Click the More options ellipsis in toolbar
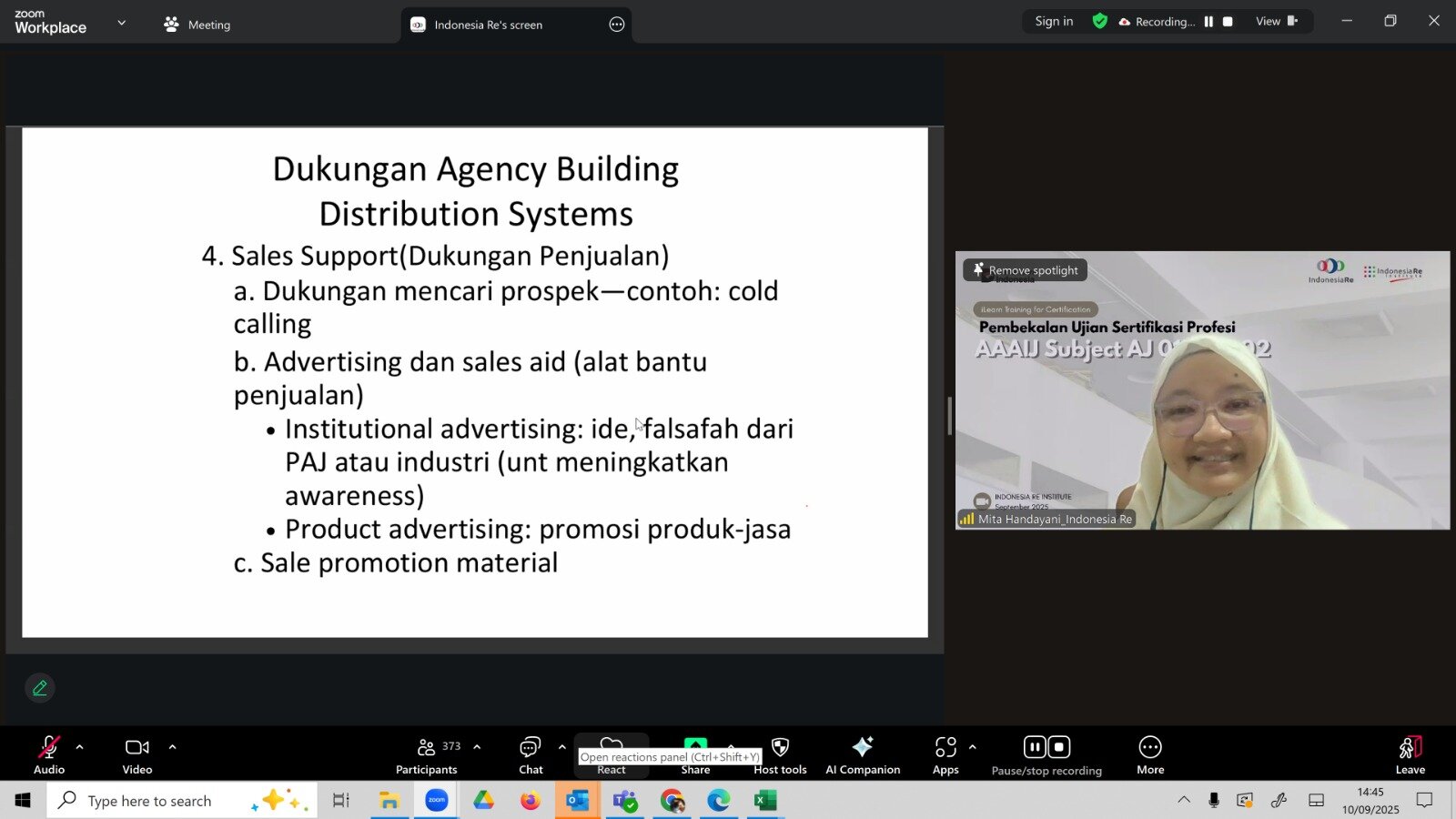Image resolution: width=1456 pixels, height=819 pixels. [x=1149, y=755]
